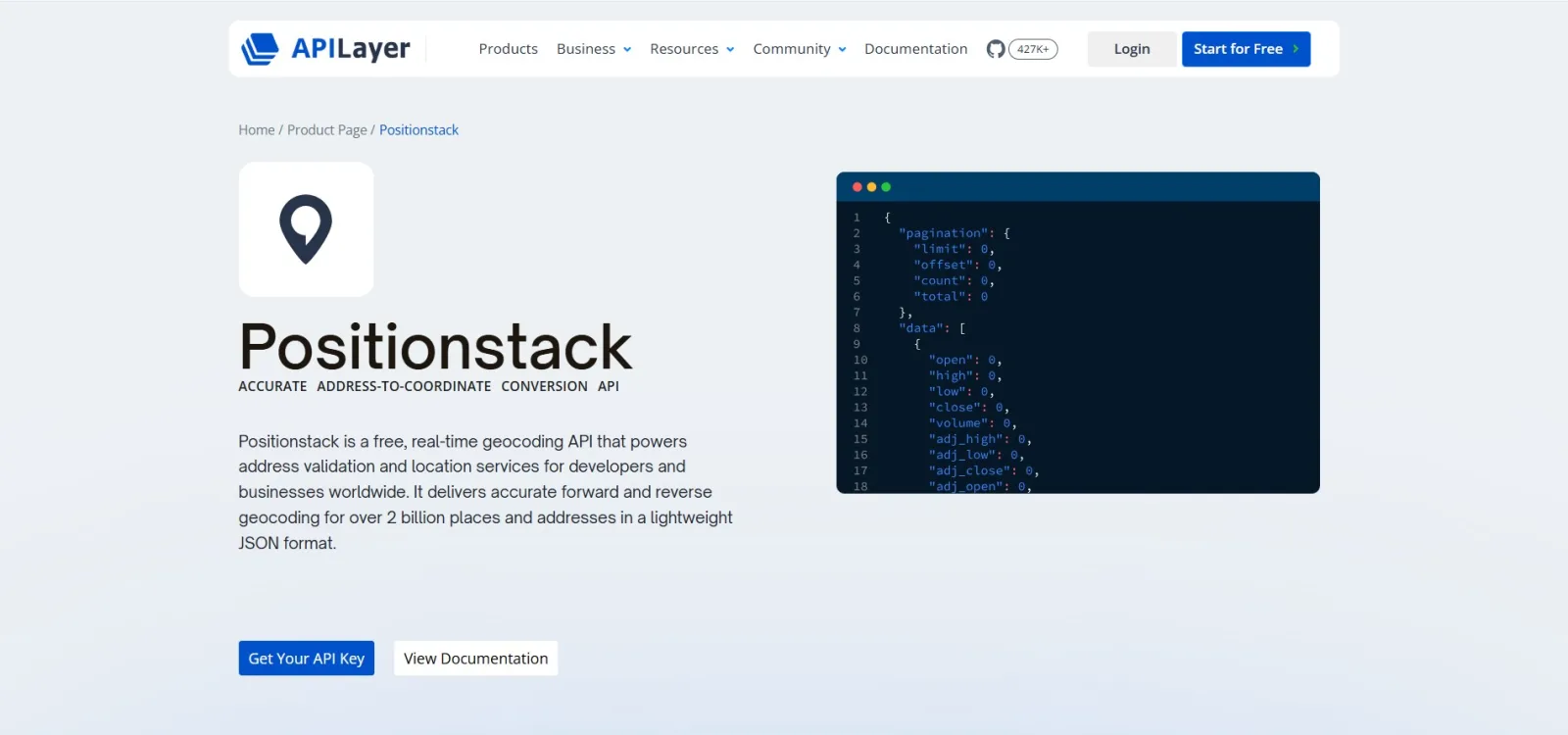Click the "open" line in code
Image resolution: width=1568 pixels, height=735 pixels.
coord(965,360)
